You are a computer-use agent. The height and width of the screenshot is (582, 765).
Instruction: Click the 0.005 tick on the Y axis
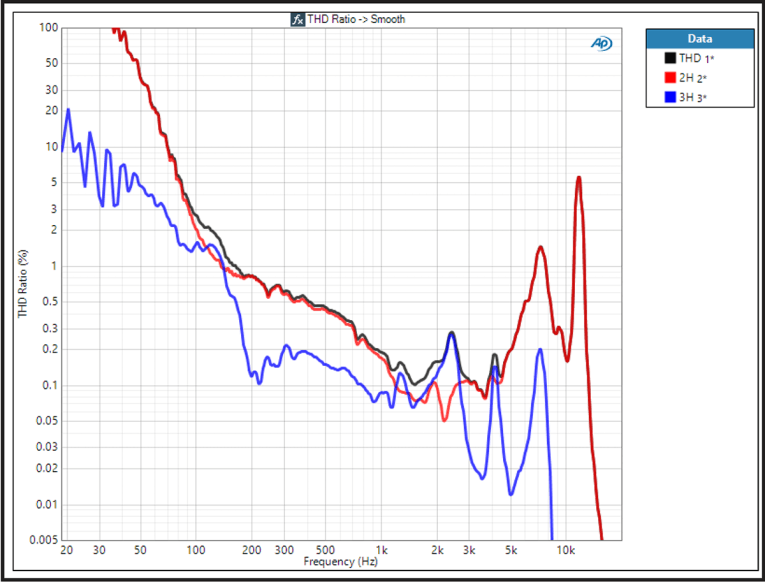[x=43, y=540]
